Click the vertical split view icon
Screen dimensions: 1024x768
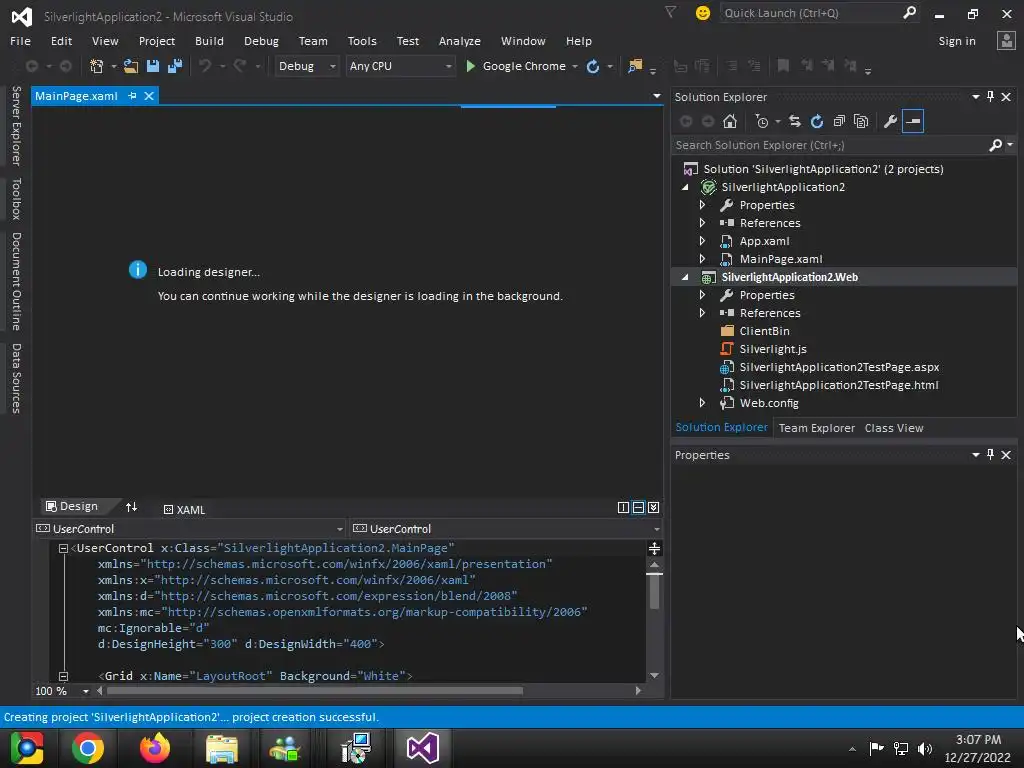623,507
